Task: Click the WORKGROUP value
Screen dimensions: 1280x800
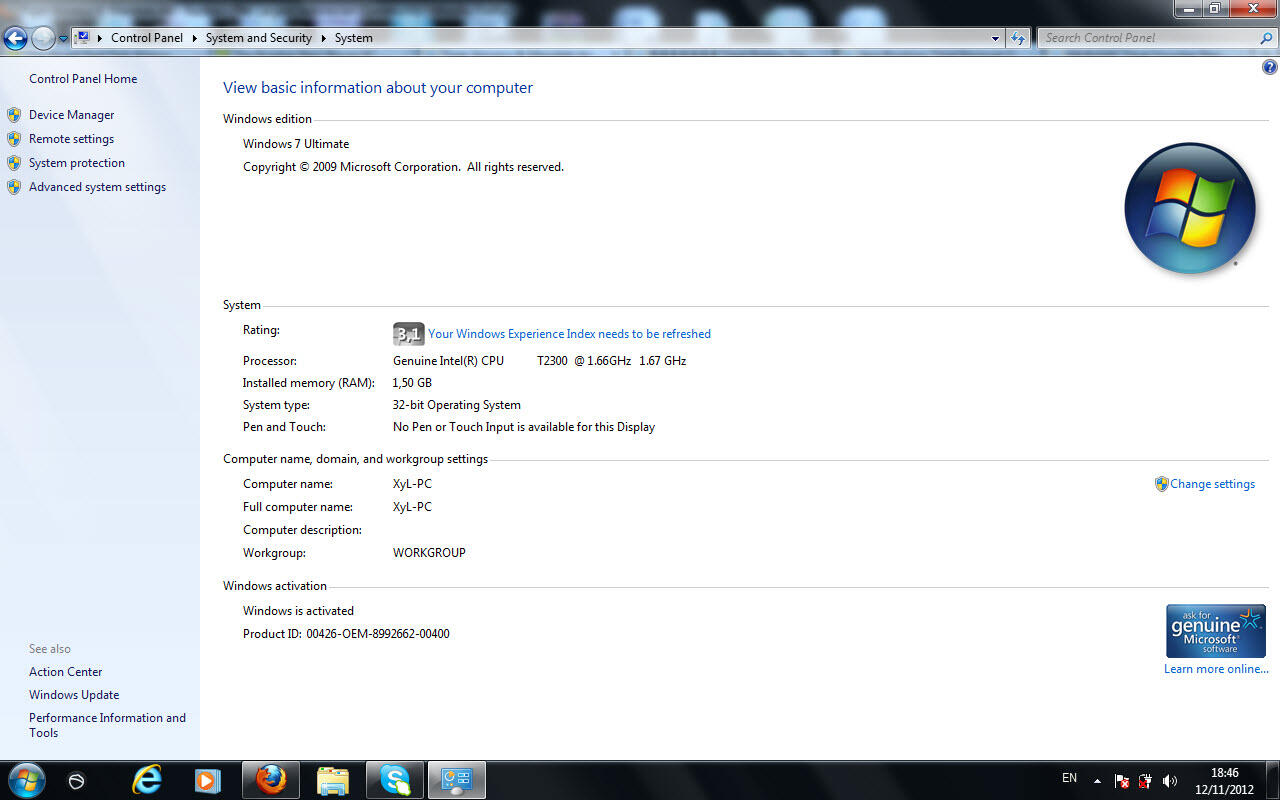Action: pos(429,553)
